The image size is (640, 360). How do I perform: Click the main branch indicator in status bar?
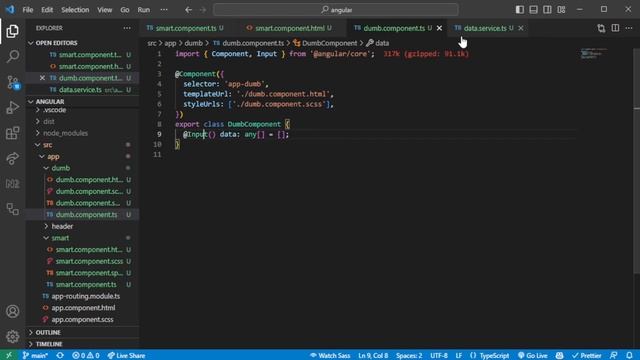(35, 355)
